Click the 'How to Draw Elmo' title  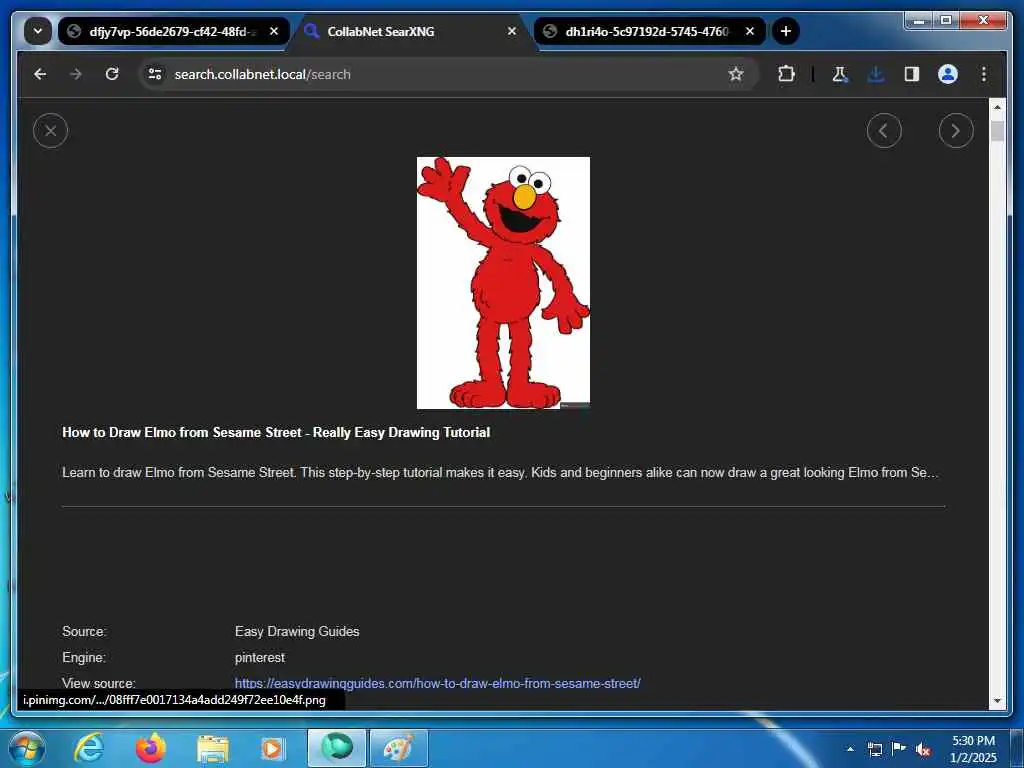[276, 432]
